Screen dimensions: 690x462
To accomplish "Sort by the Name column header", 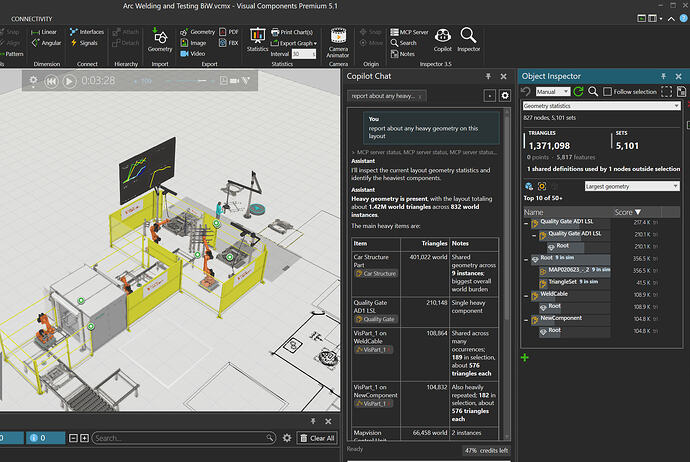I will [x=533, y=212].
